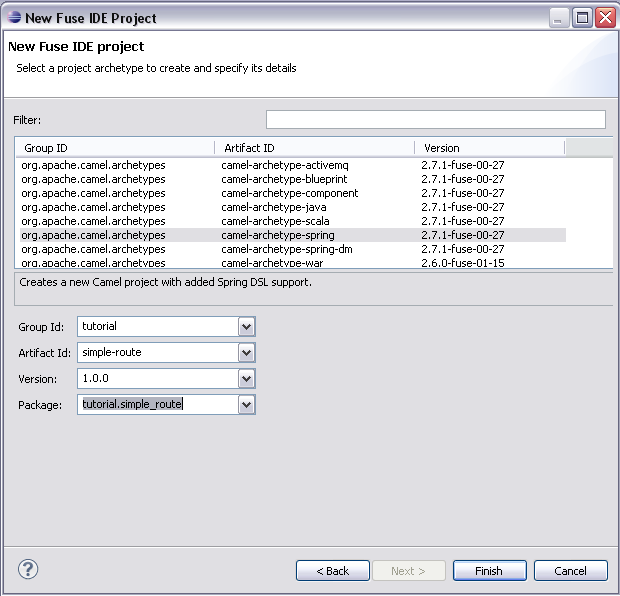
Task: Expand the Artifact Id dropdown arrow
Action: (x=246, y=353)
